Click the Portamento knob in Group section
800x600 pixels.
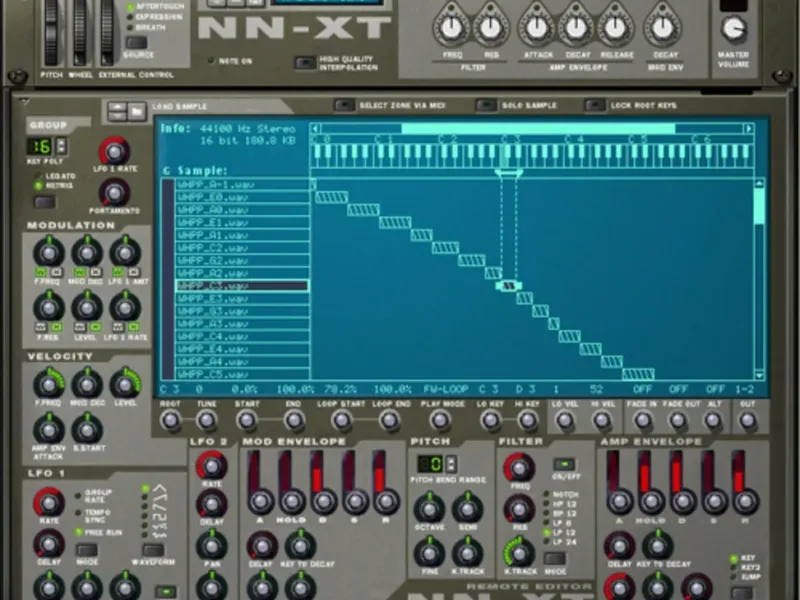coord(114,193)
